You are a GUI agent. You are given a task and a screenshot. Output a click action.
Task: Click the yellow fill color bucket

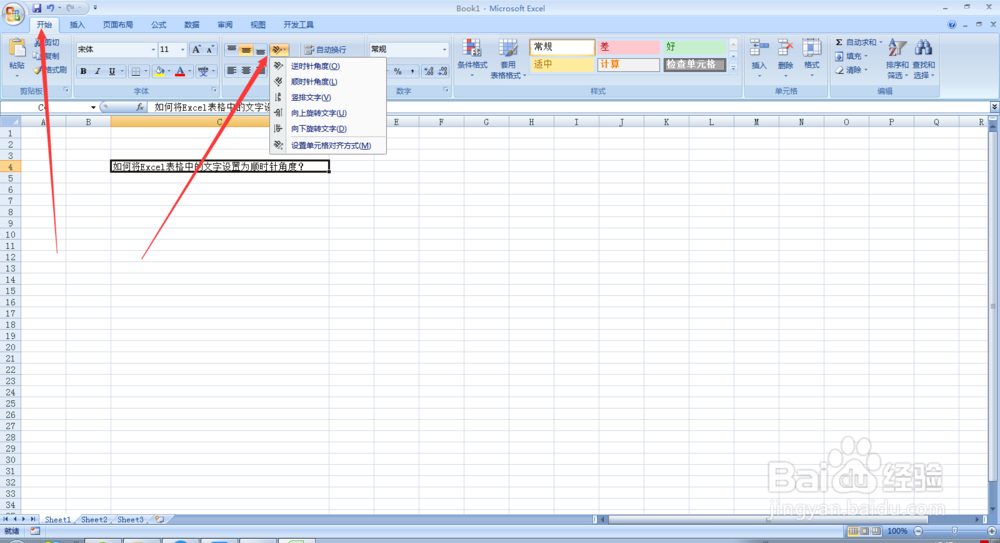(159, 71)
